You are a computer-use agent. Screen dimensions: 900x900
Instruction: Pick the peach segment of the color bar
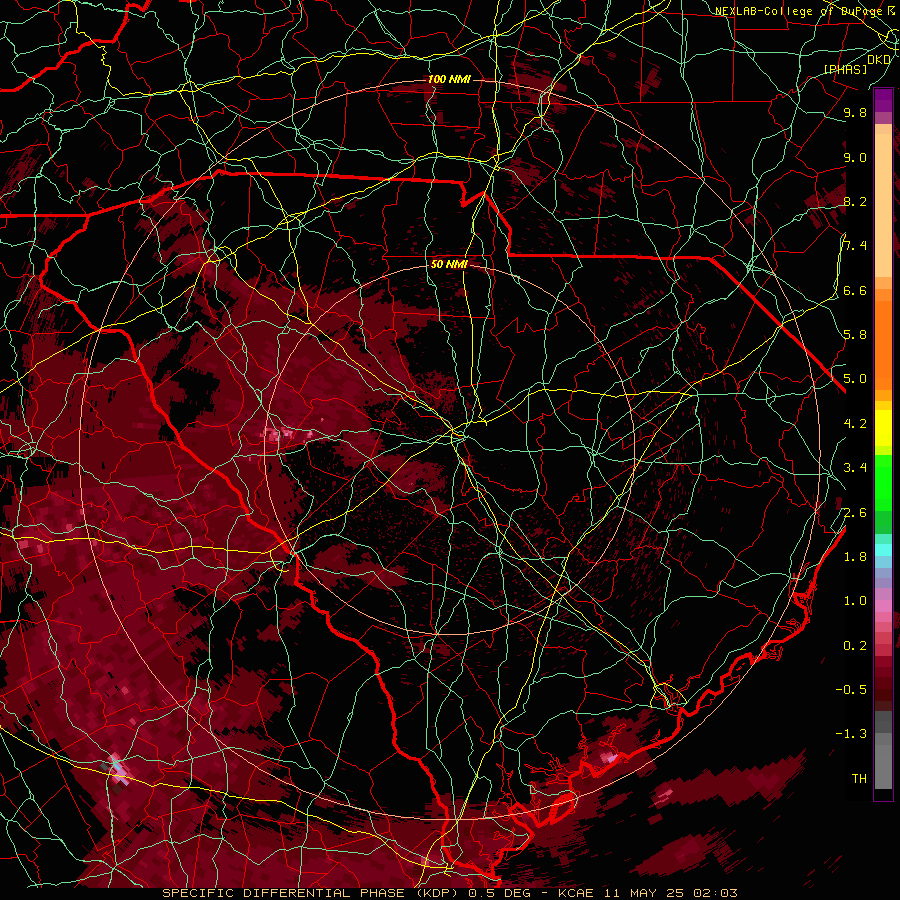click(883, 201)
